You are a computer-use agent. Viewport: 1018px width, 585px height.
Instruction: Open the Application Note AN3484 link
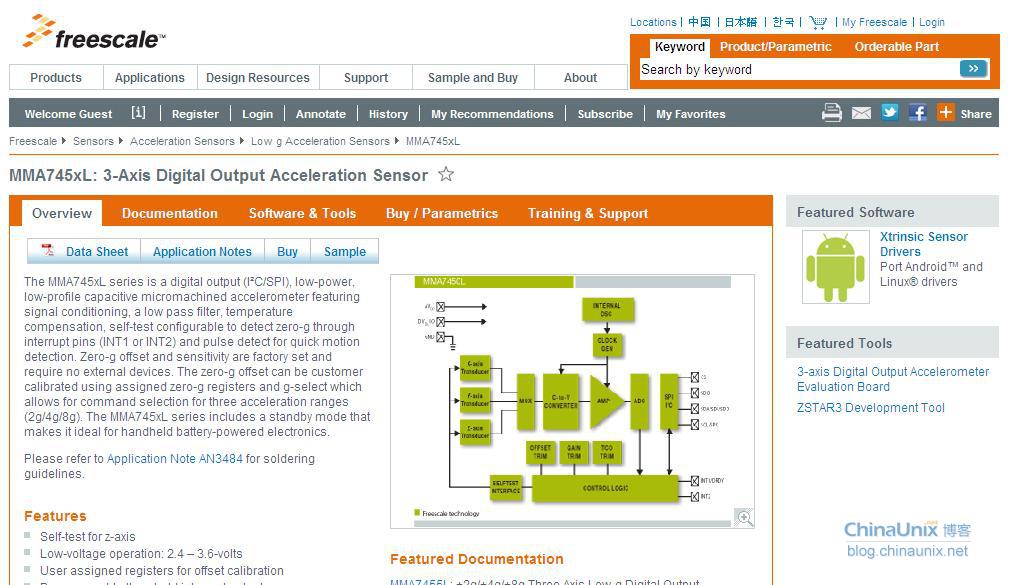(x=175, y=459)
